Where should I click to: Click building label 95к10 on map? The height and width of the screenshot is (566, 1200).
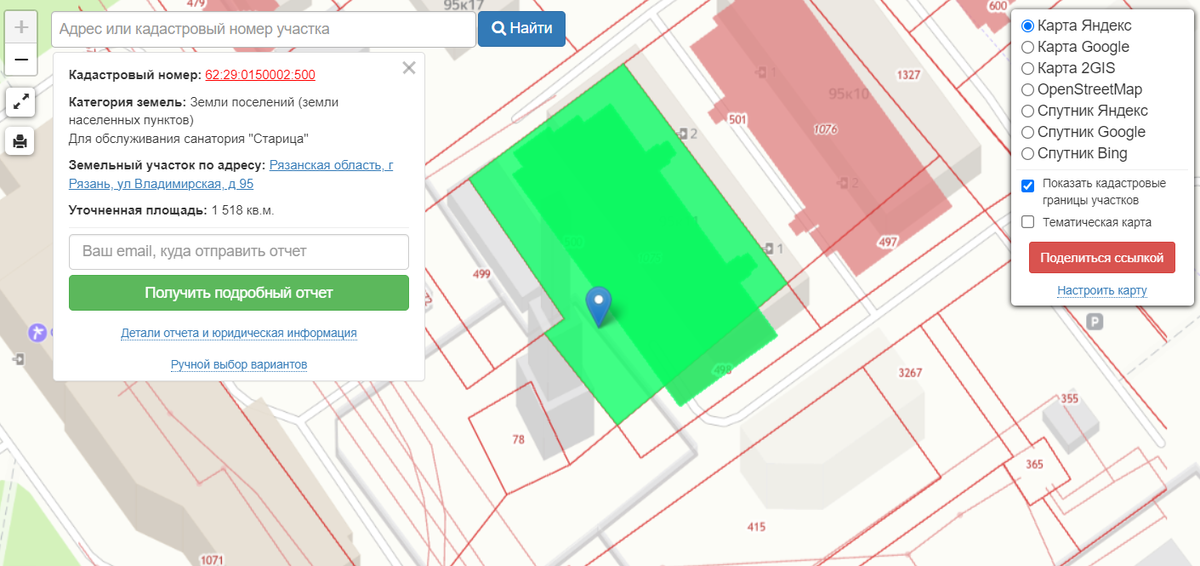tap(848, 94)
